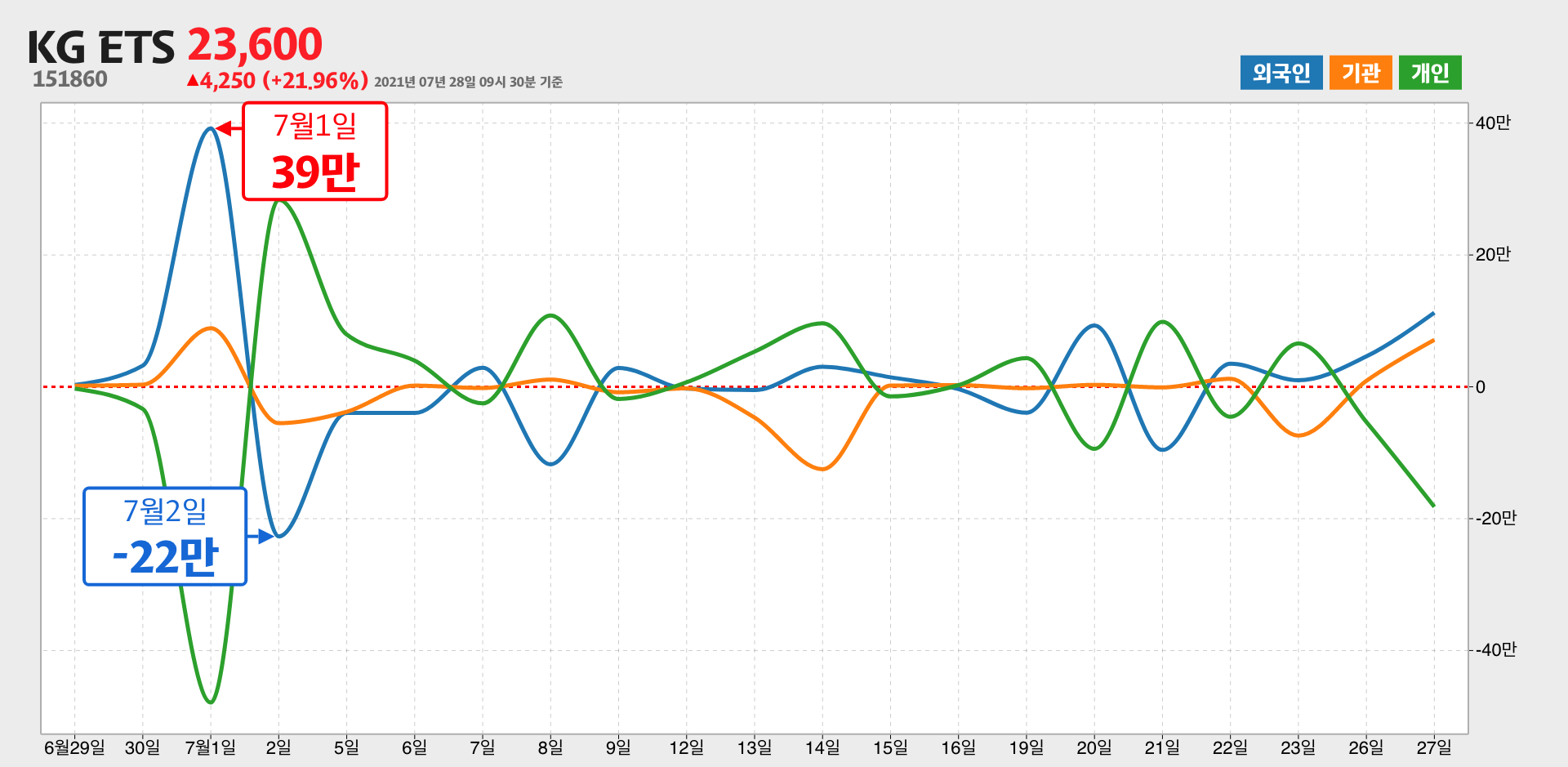The image size is (1568, 767).
Task: Click the 7월1일 x-axis date label
Action: click(x=211, y=747)
